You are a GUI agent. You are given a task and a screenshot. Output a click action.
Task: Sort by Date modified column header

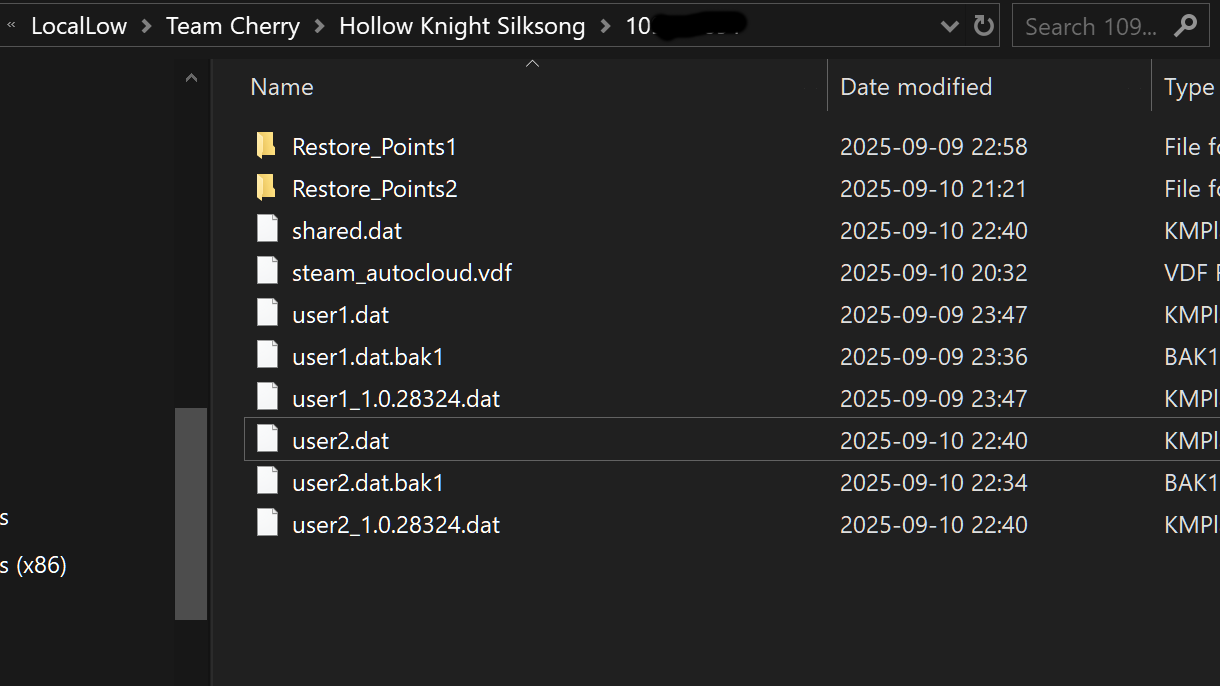(916, 87)
